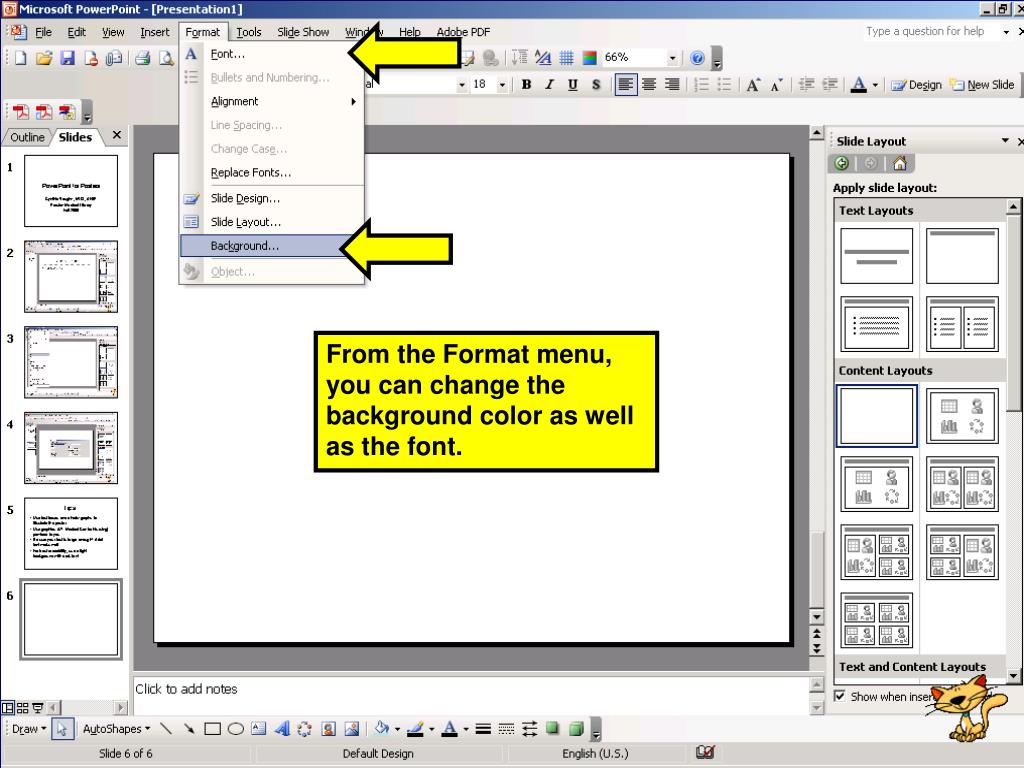Click the Show/Hide Grid icon

(566, 58)
